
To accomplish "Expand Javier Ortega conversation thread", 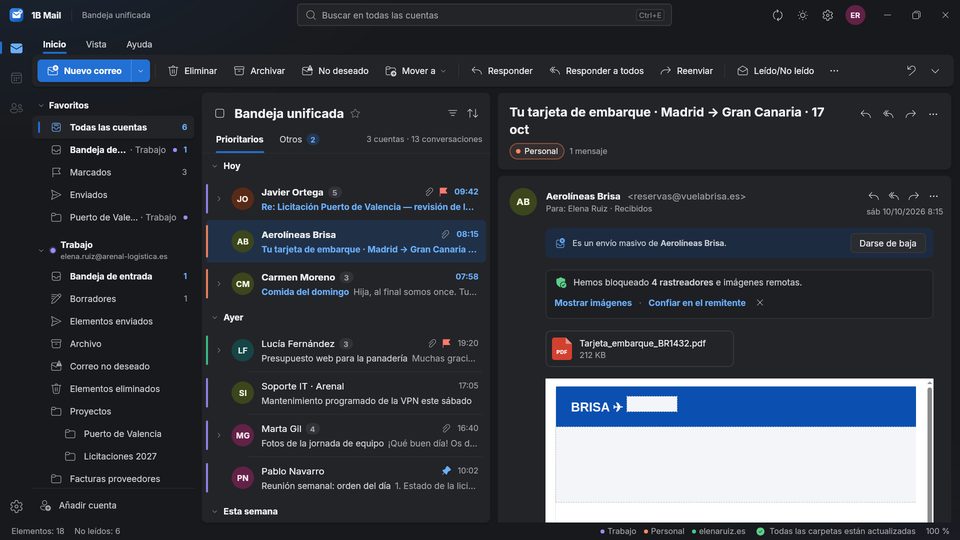I will (x=219, y=199).
